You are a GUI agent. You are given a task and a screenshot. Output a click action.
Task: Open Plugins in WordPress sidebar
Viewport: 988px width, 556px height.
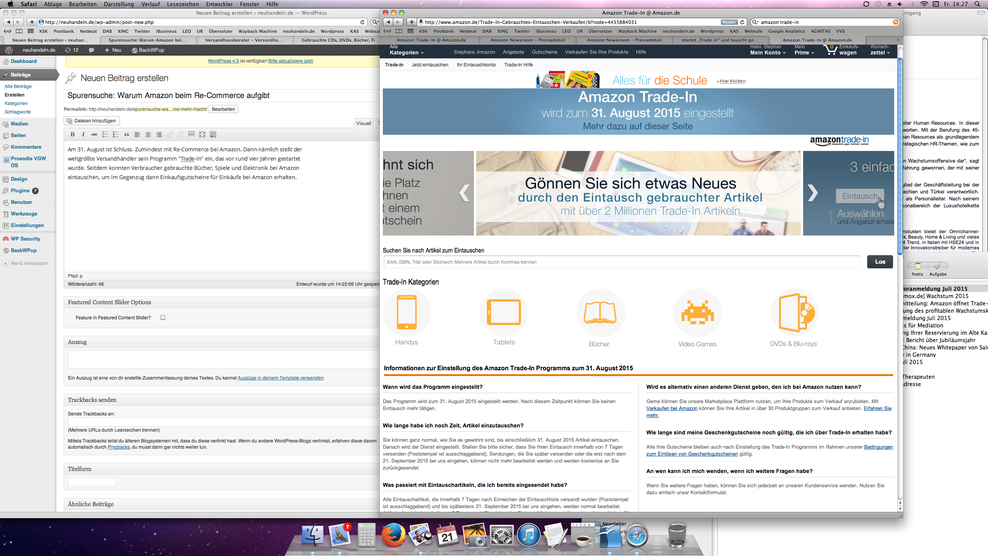point(20,190)
